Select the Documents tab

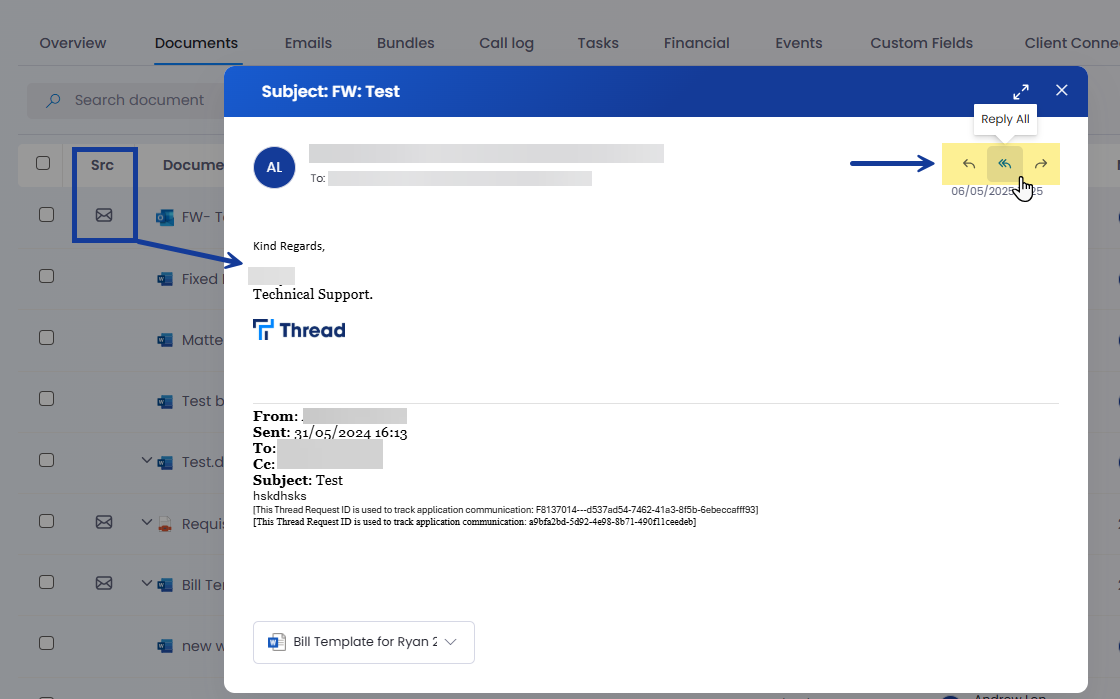196,43
